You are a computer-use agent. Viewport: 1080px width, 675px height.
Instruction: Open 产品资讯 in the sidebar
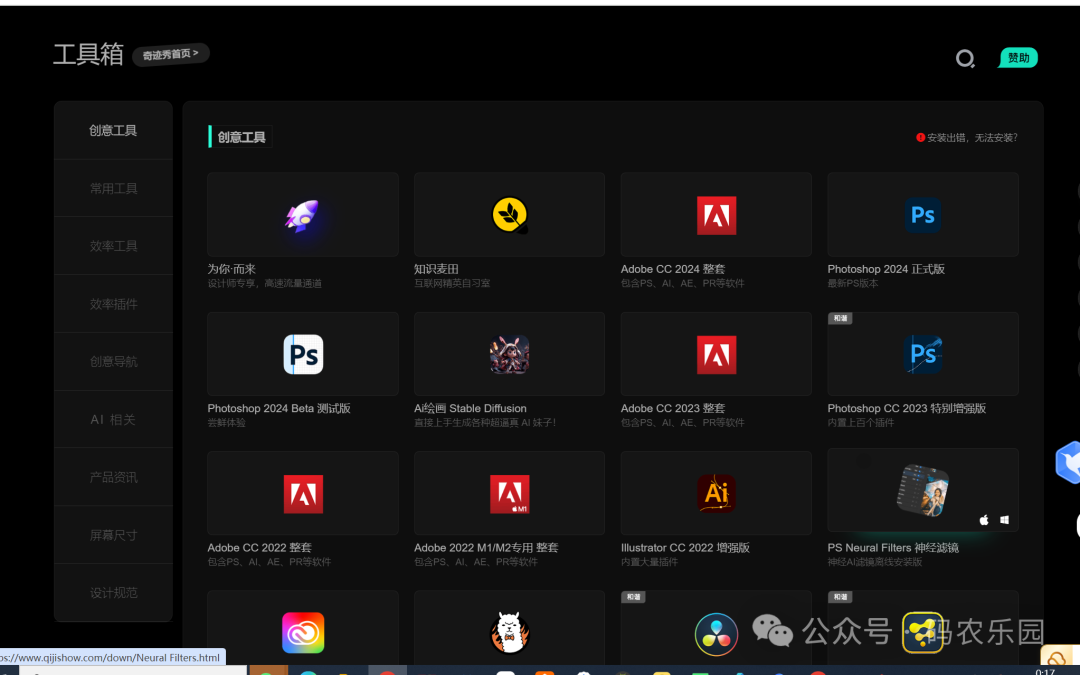113,477
